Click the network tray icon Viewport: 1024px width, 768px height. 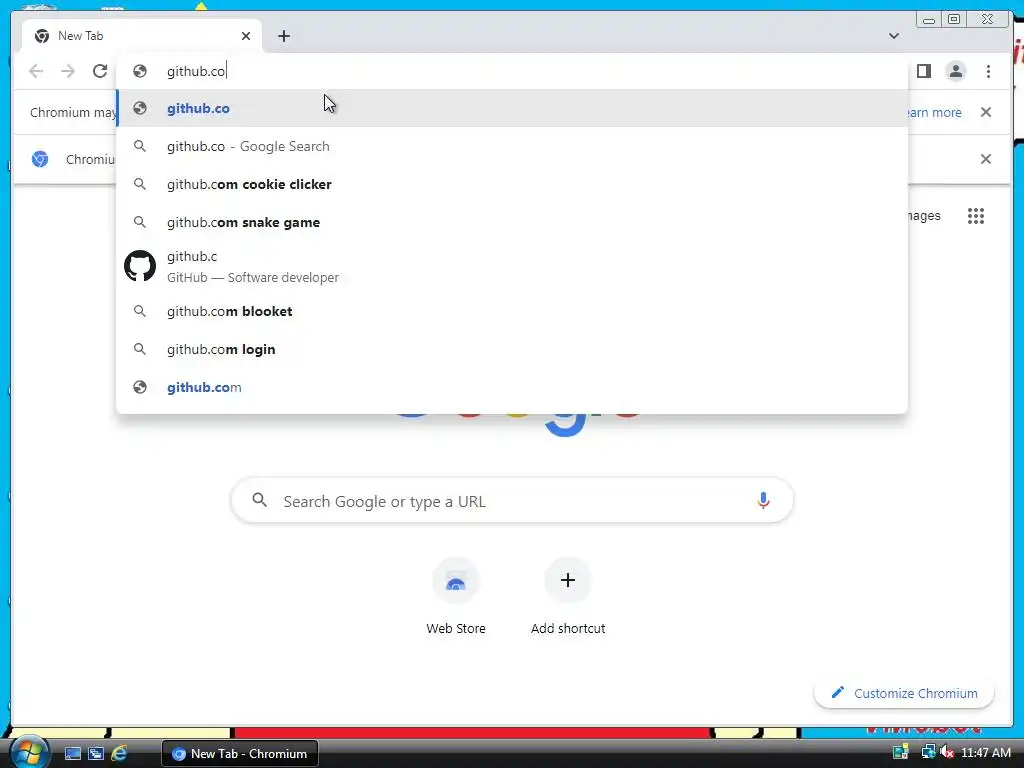click(928, 753)
